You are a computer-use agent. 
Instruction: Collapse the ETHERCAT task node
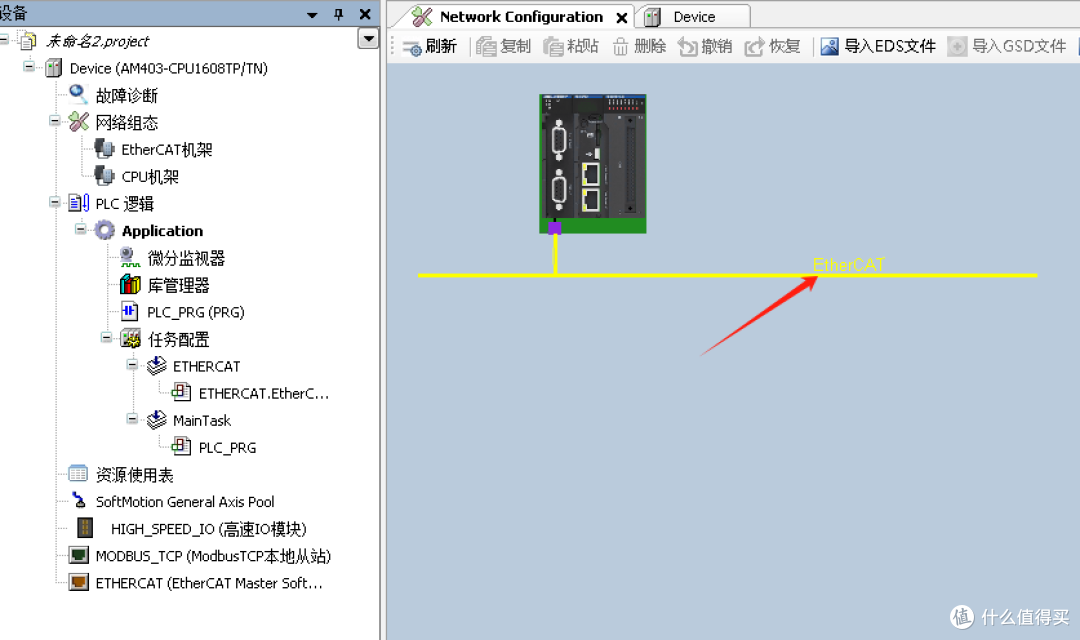click(132, 364)
